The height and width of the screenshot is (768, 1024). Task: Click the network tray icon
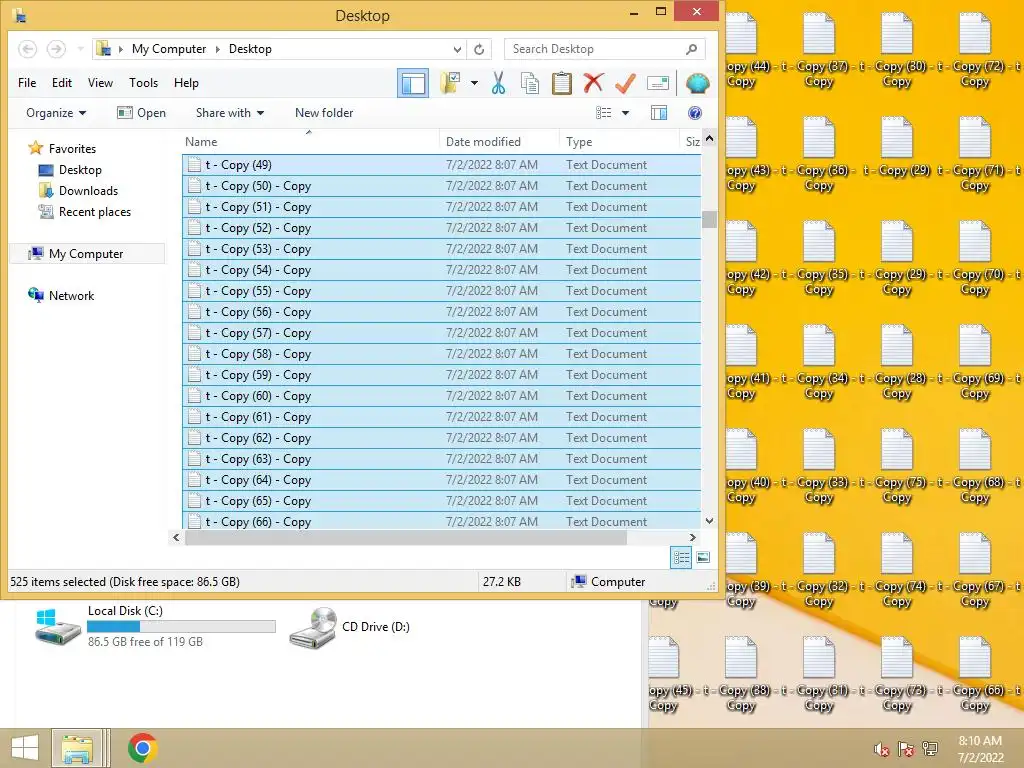[930, 750]
